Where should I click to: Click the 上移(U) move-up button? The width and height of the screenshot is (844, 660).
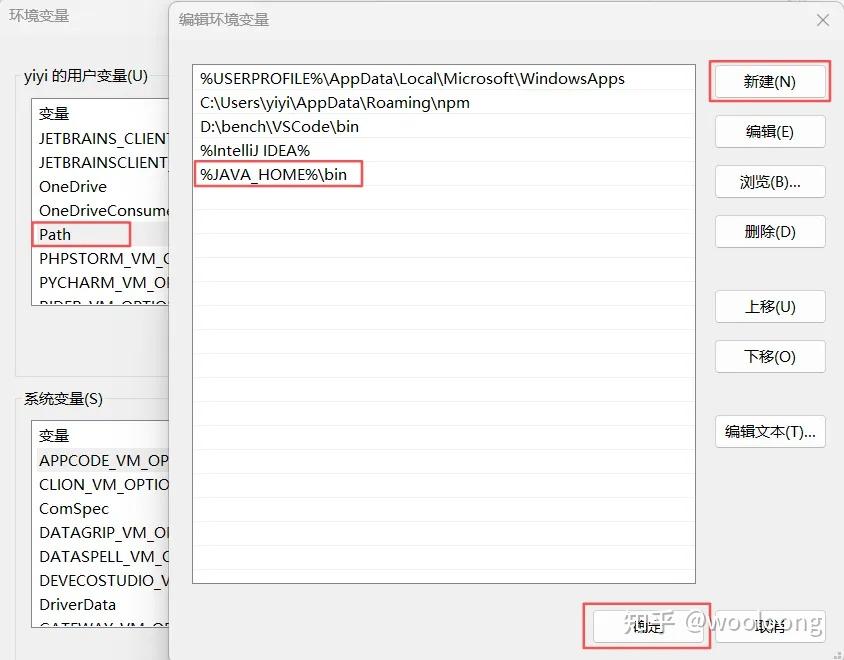tap(769, 306)
